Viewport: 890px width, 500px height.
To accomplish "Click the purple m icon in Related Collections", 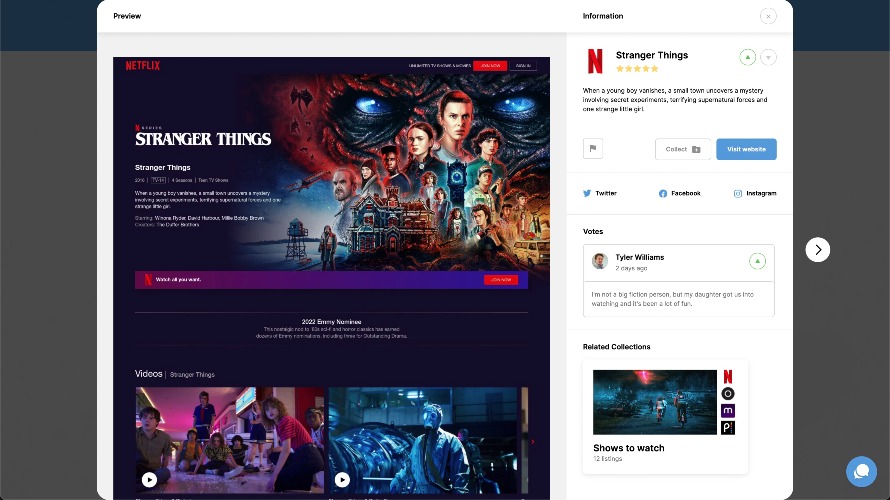I will coord(728,410).
